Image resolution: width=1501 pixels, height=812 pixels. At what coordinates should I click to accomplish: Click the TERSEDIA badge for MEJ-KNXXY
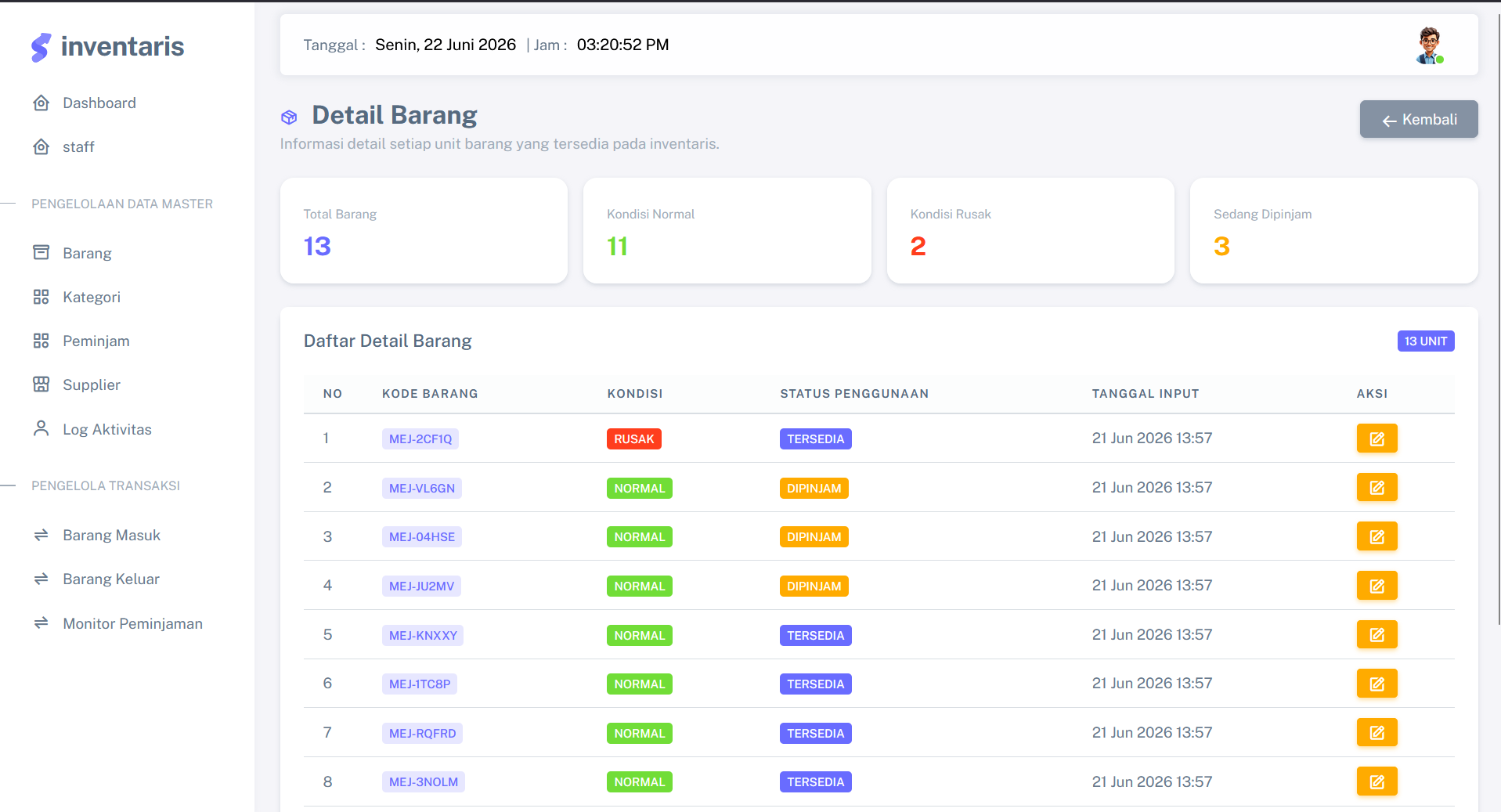pos(816,635)
